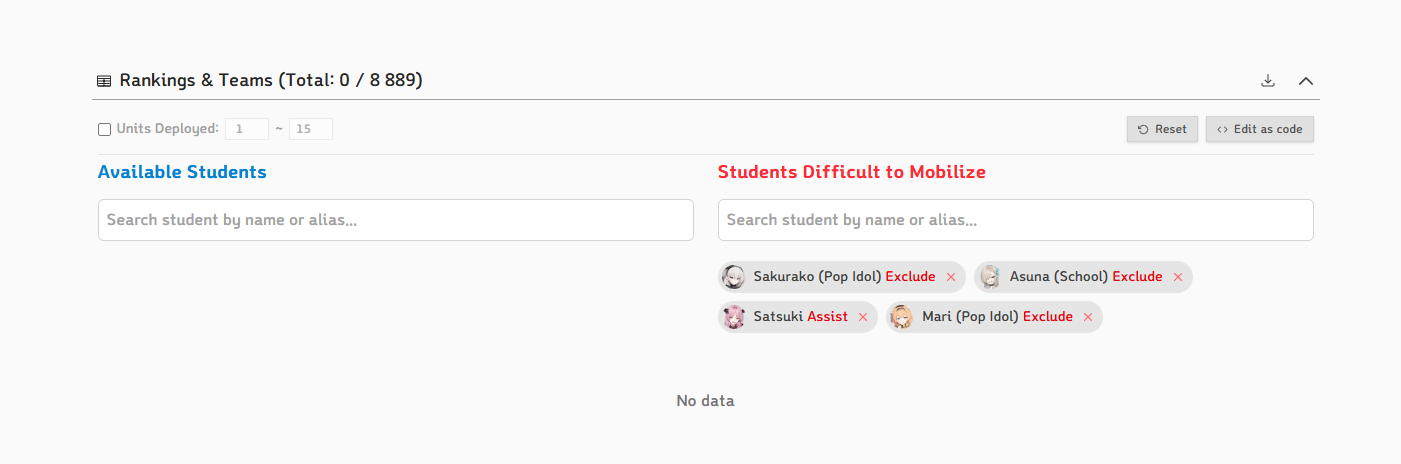Image resolution: width=1401 pixels, height=464 pixels.
Task: Click the download icon in Rankings header
Action: pos(1268,80)
